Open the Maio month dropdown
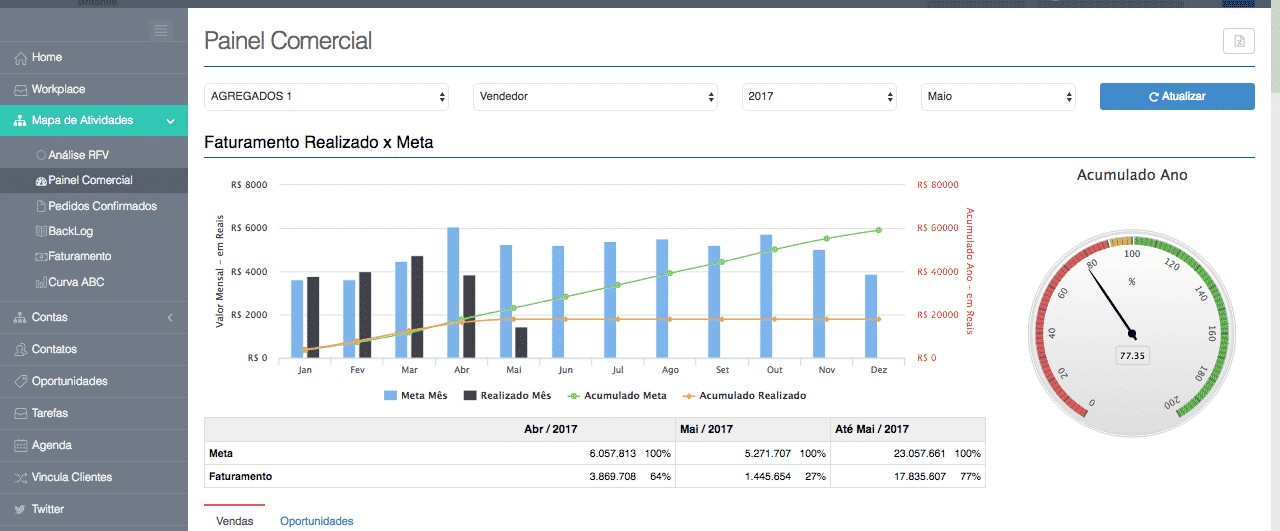 click(x=998, y=97)
